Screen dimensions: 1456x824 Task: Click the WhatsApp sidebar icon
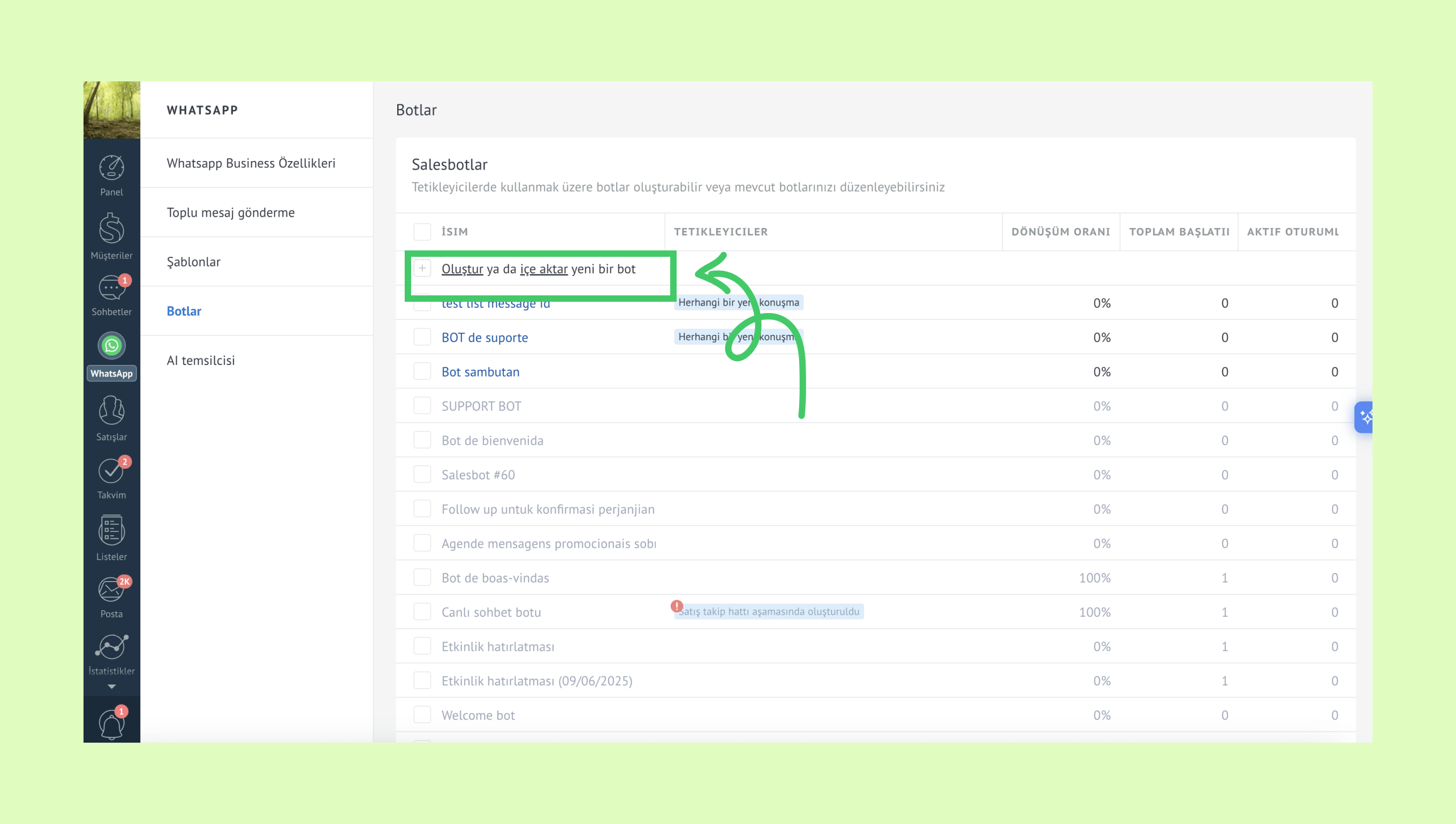(111, 346)
